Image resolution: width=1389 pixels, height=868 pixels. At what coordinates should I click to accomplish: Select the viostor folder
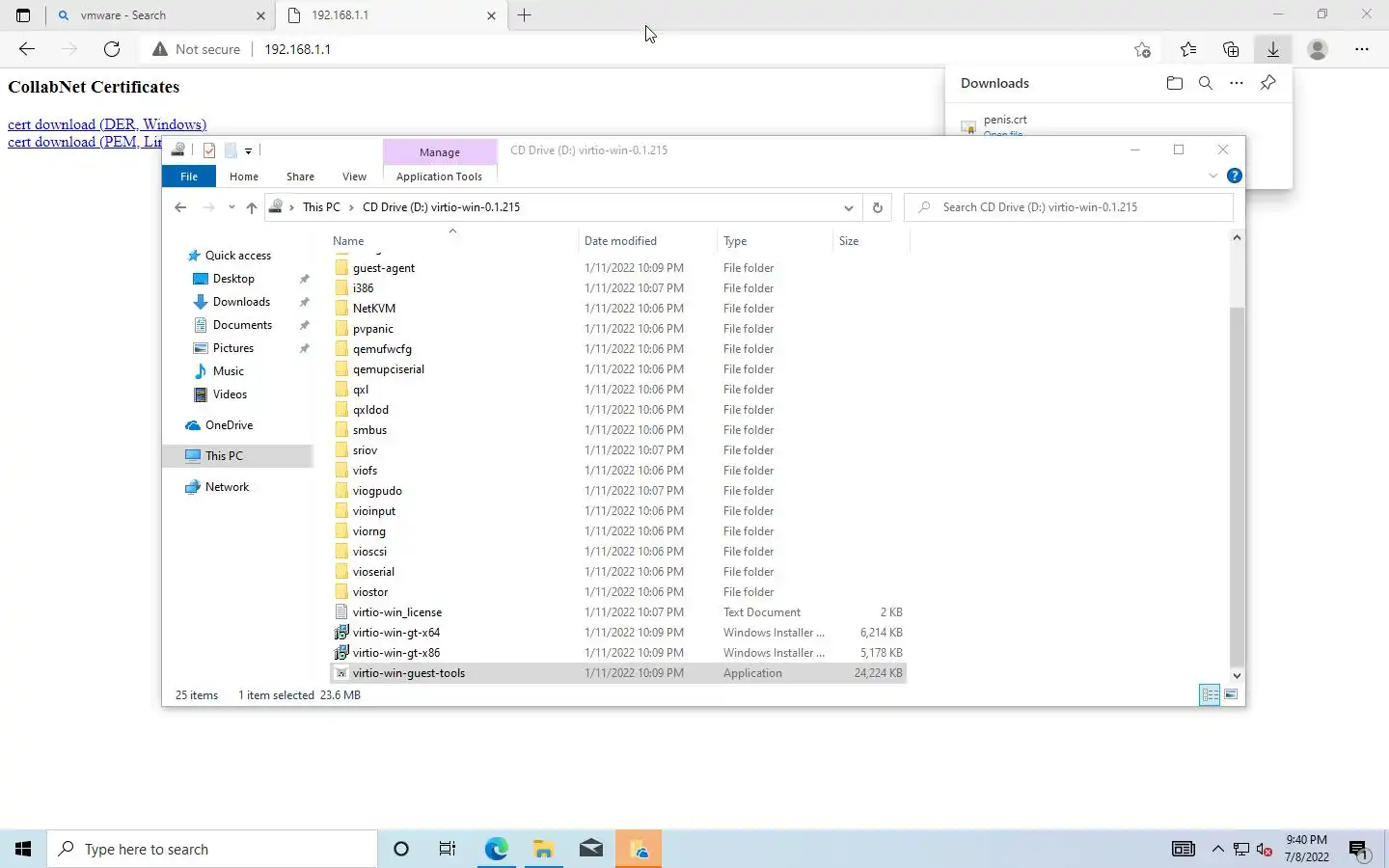(x=370, y=592)
